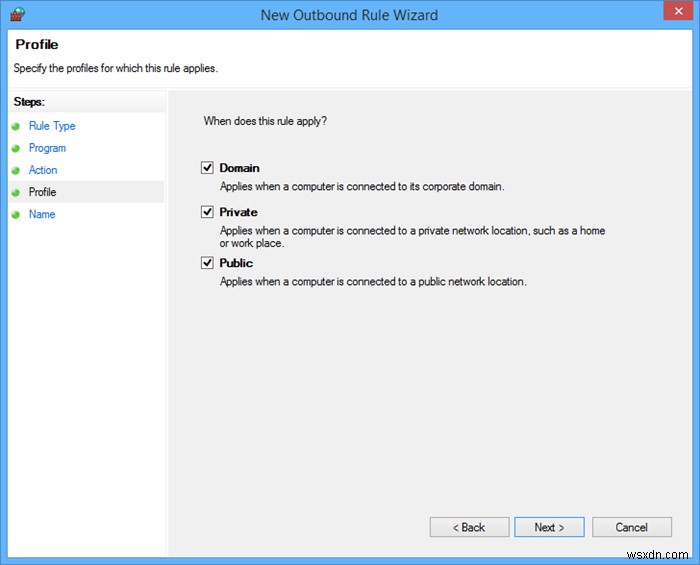Click the firewall wizard icon in title bar
Viewport: 700px width, 565px height.
pyautogui.click(x=17, y=14)
